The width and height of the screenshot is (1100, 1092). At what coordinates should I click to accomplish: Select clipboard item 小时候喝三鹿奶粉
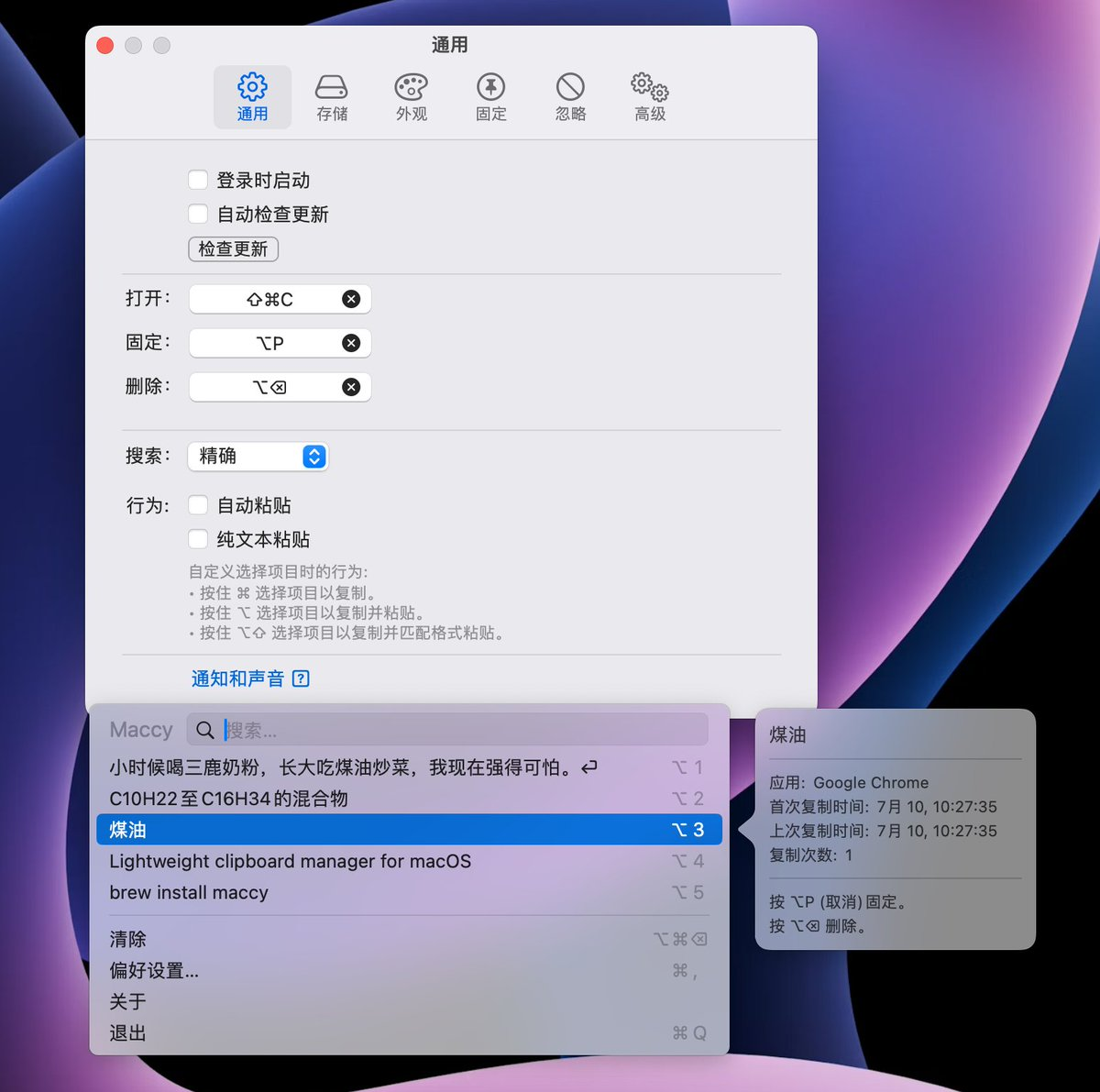pyautogui.click(x=409, y=767)
